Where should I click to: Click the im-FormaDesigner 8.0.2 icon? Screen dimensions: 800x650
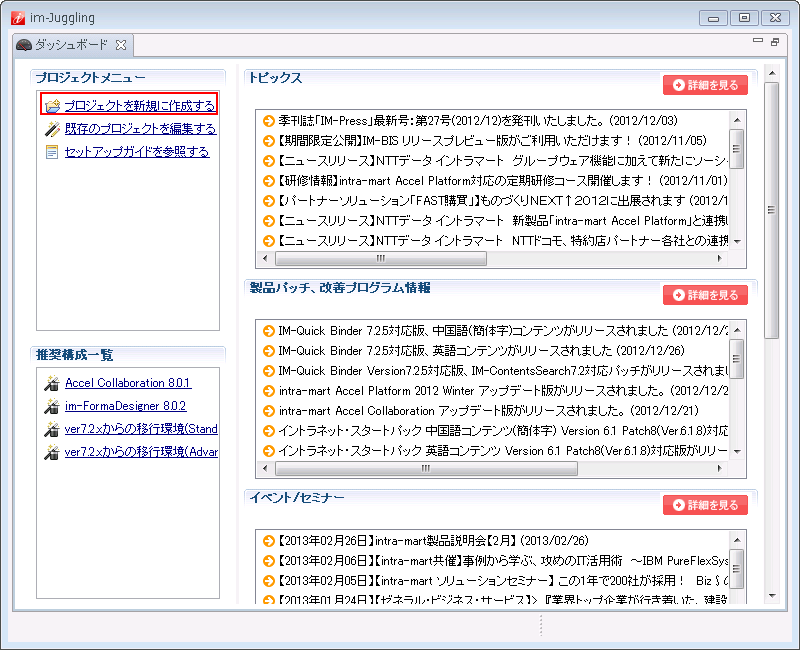pos(53,406)
